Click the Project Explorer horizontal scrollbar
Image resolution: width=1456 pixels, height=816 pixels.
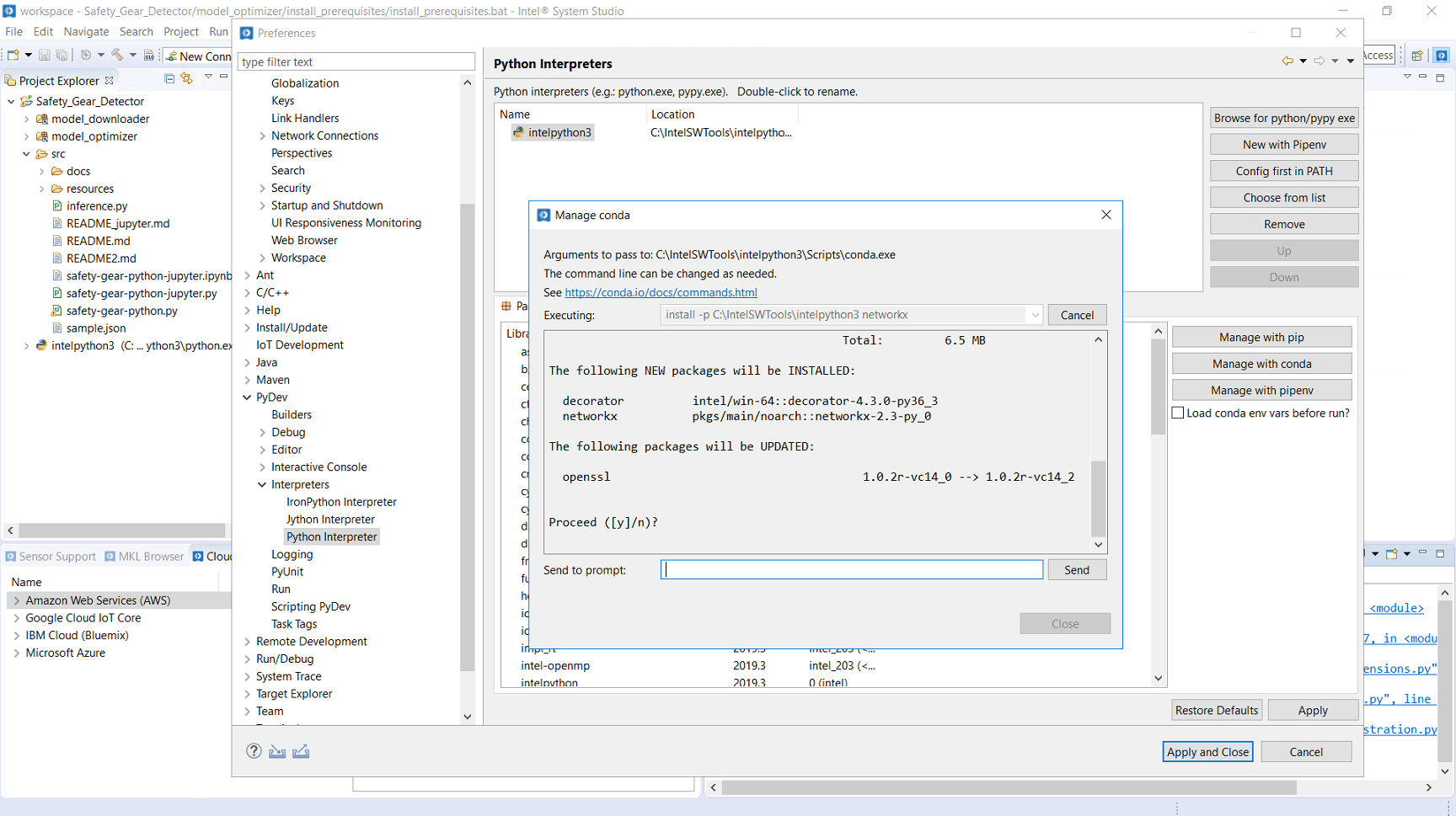coord(122,531)
